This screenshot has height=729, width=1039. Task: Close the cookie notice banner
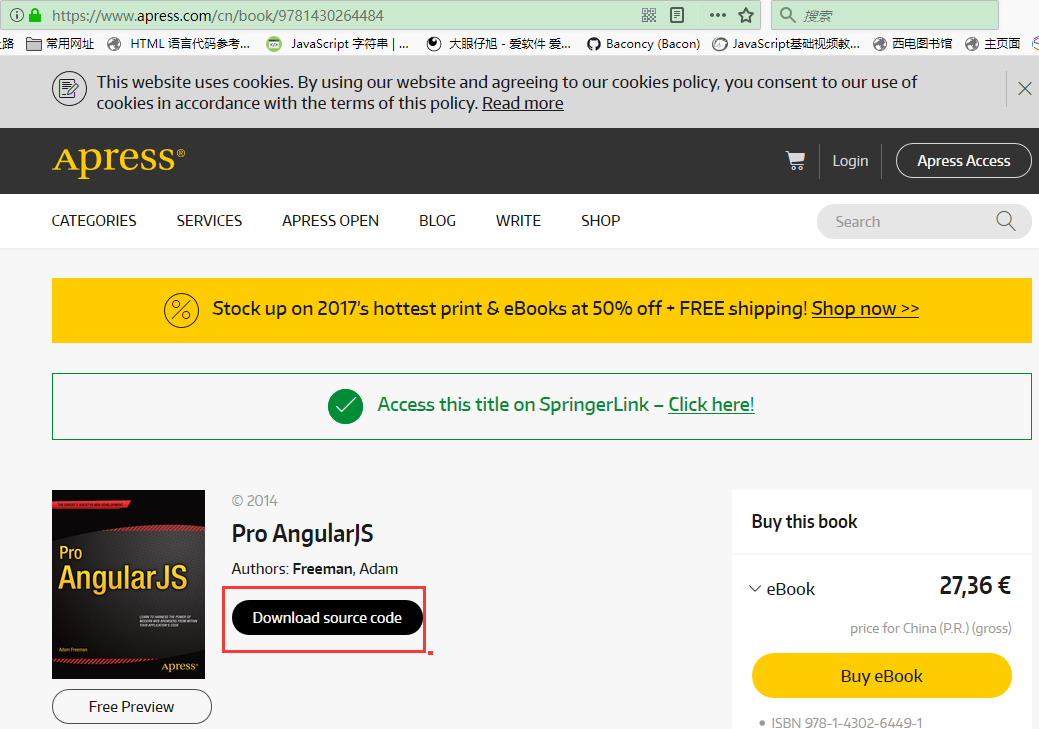(1024, 88)
